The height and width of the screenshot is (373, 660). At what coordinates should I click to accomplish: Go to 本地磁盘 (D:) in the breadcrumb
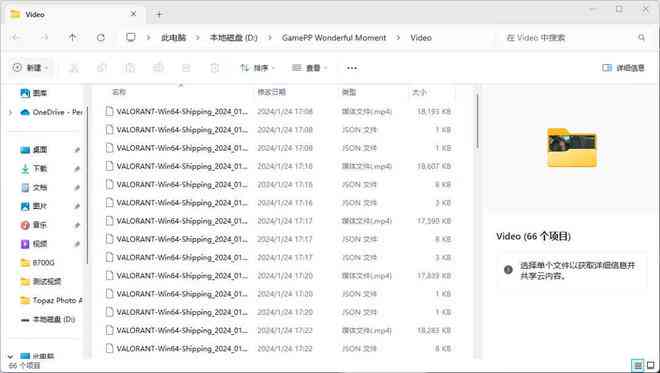click(x=234, y=37)
